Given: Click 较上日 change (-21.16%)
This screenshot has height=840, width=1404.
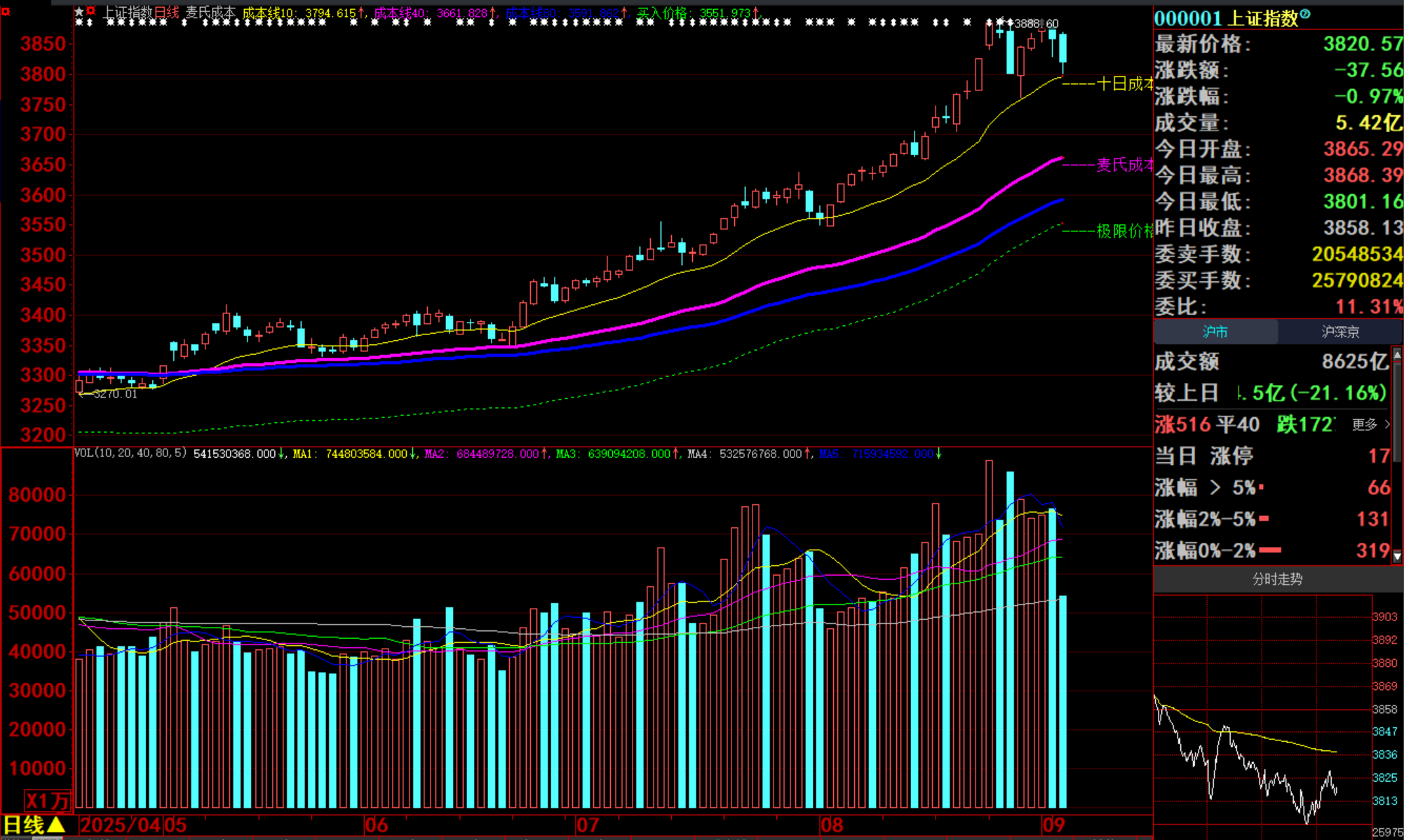Looking at the screenshot, I should 1338,393.
